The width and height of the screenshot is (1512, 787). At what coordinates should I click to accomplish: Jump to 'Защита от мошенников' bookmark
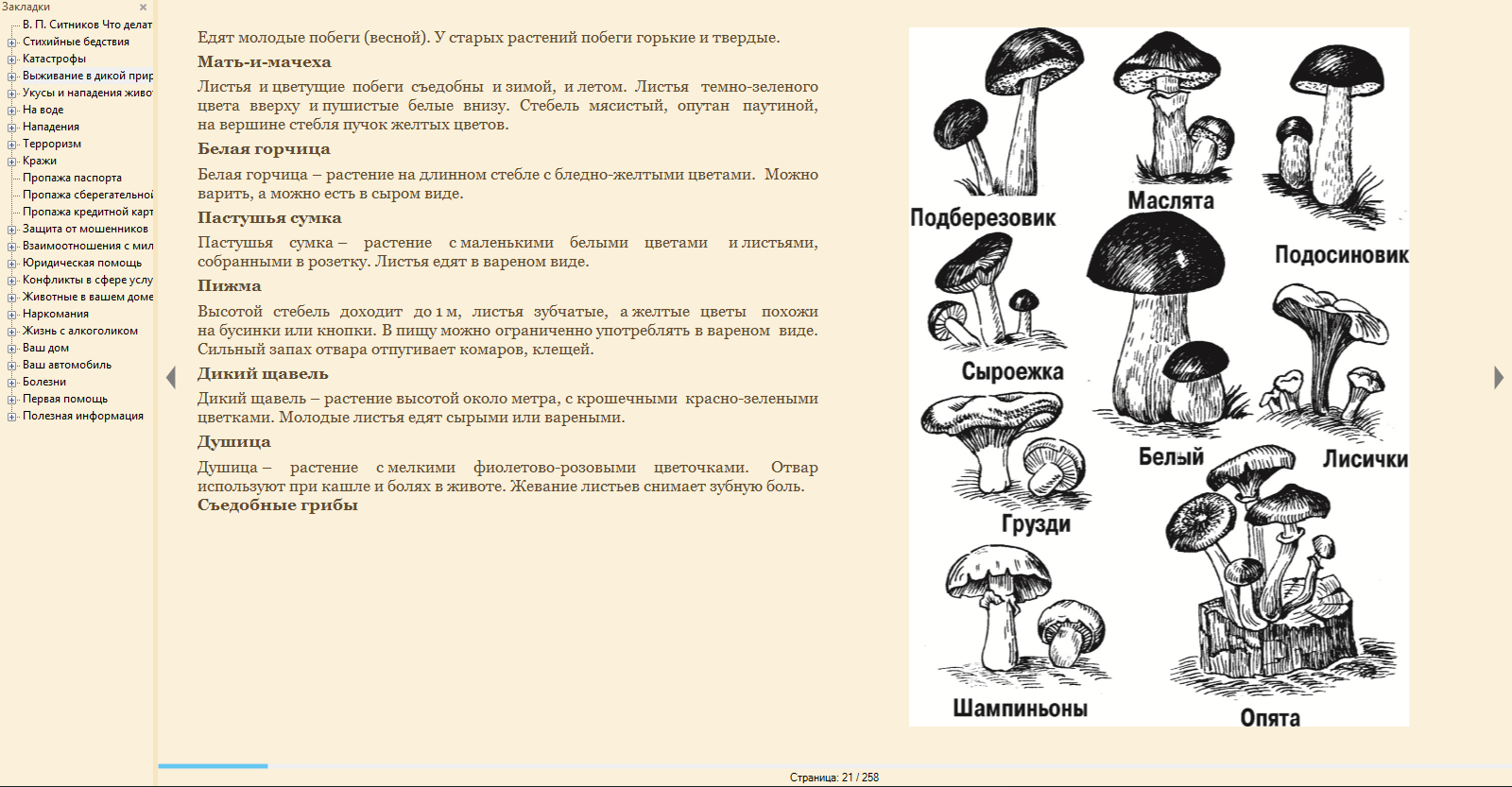coord(85,229)
